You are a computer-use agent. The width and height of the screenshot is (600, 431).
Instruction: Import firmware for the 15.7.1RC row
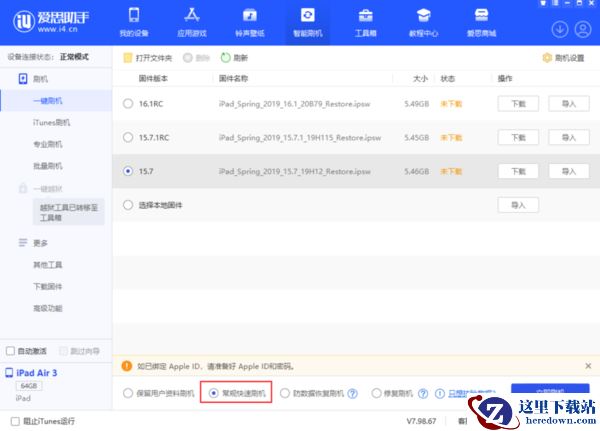tap(569, 137)
